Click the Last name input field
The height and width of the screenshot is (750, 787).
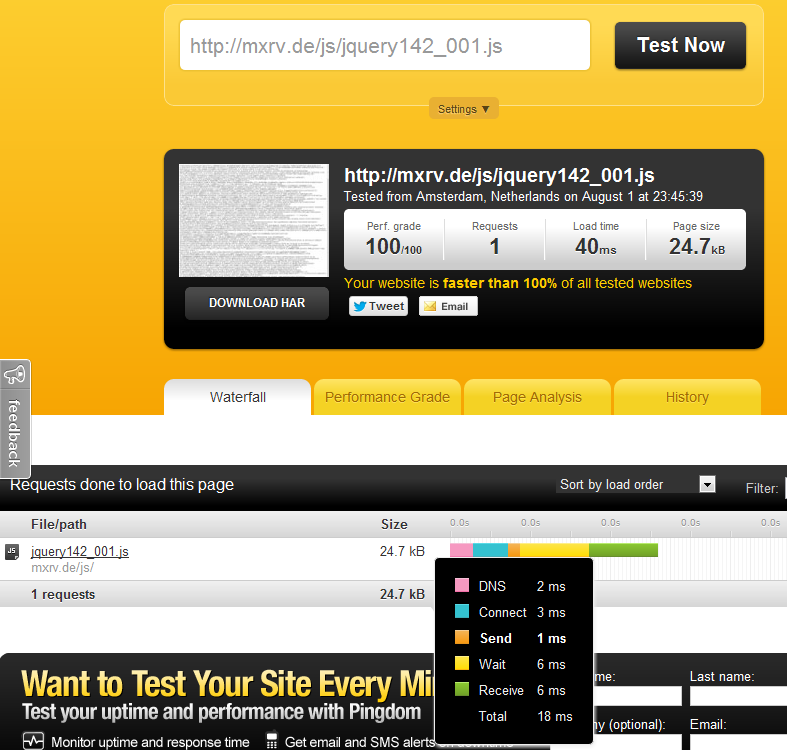coord(738,696)
